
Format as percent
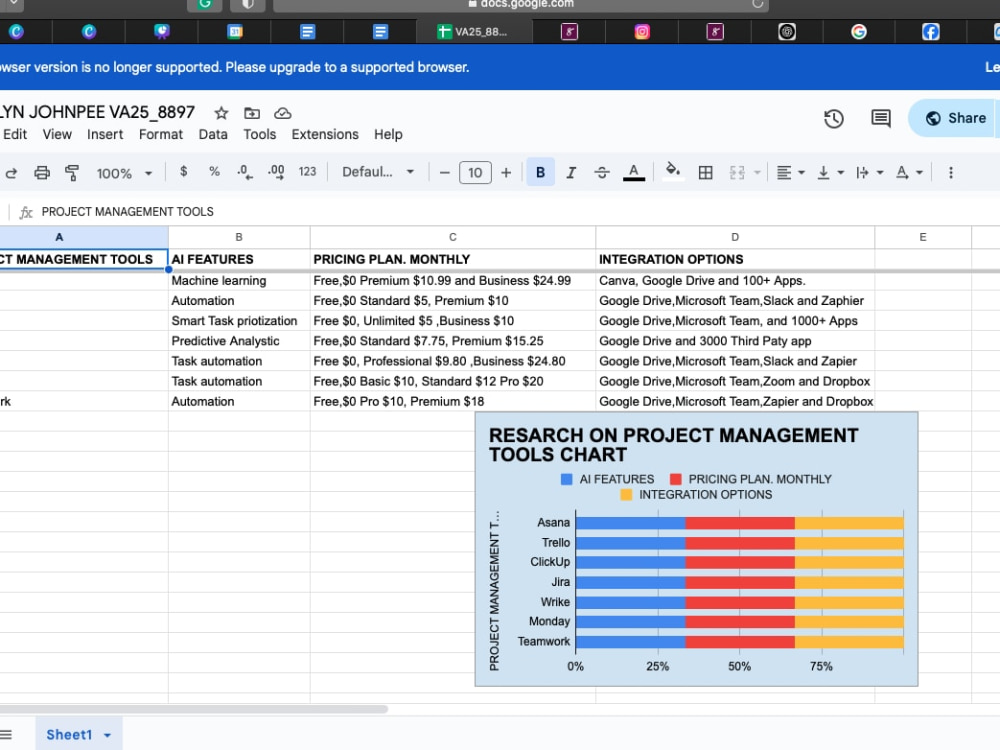[214, 172]
